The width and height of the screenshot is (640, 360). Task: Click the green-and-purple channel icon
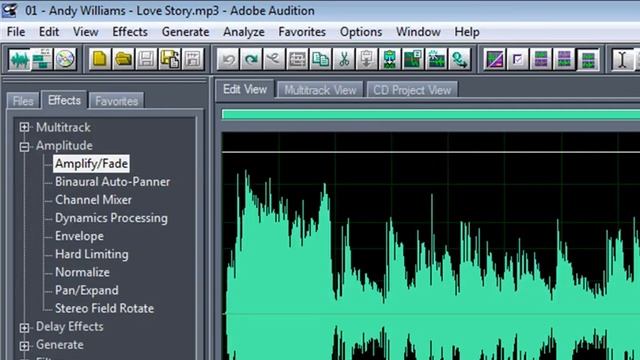point(588,60)
